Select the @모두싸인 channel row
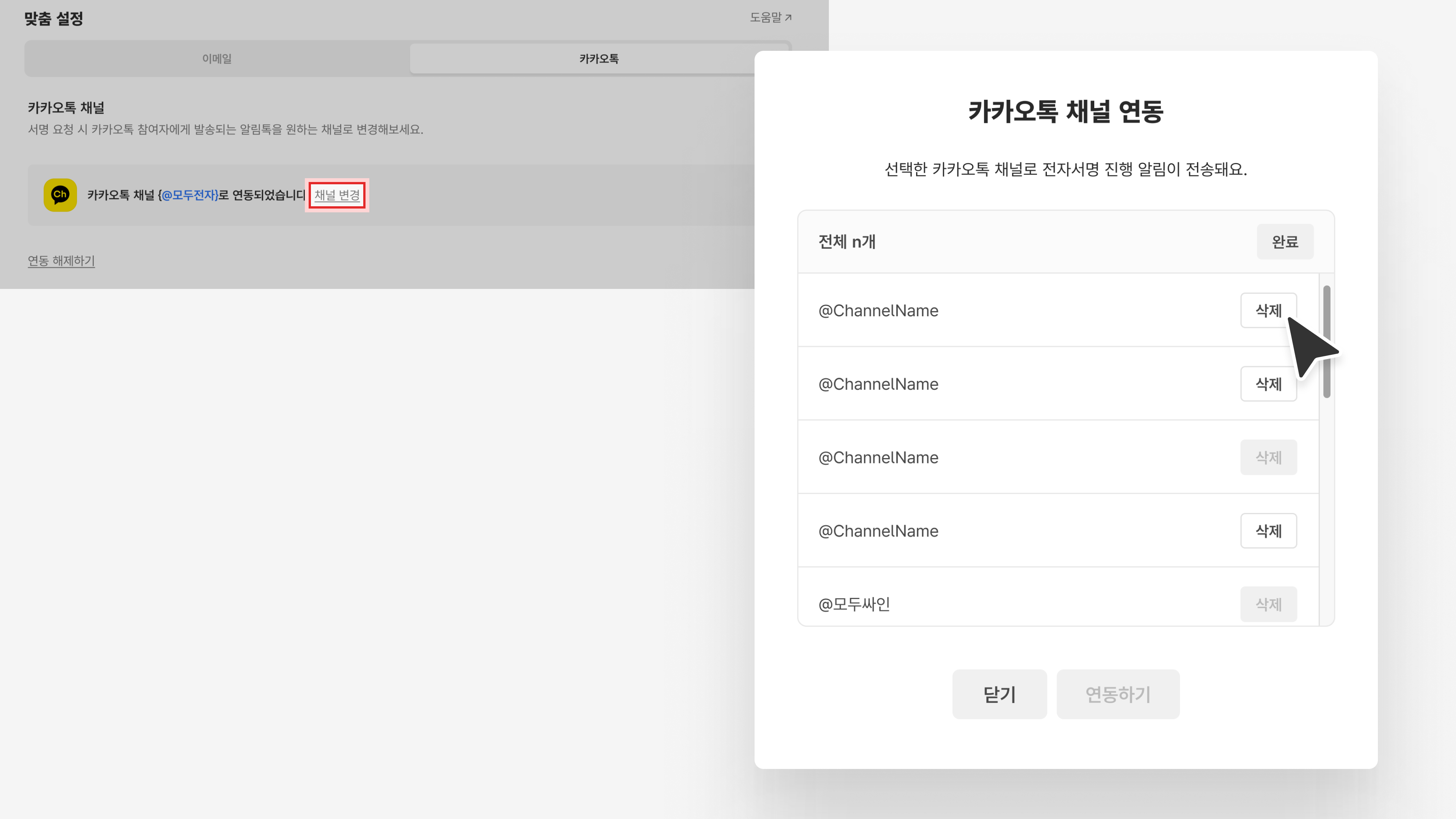Viewport: 1456px width, 819px height. 854,604
